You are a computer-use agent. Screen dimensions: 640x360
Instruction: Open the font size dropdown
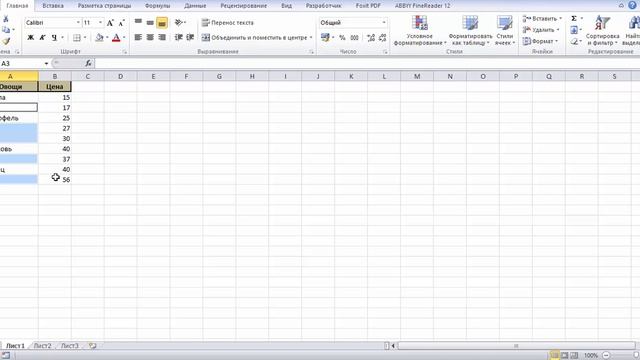(x=100, y=23)
